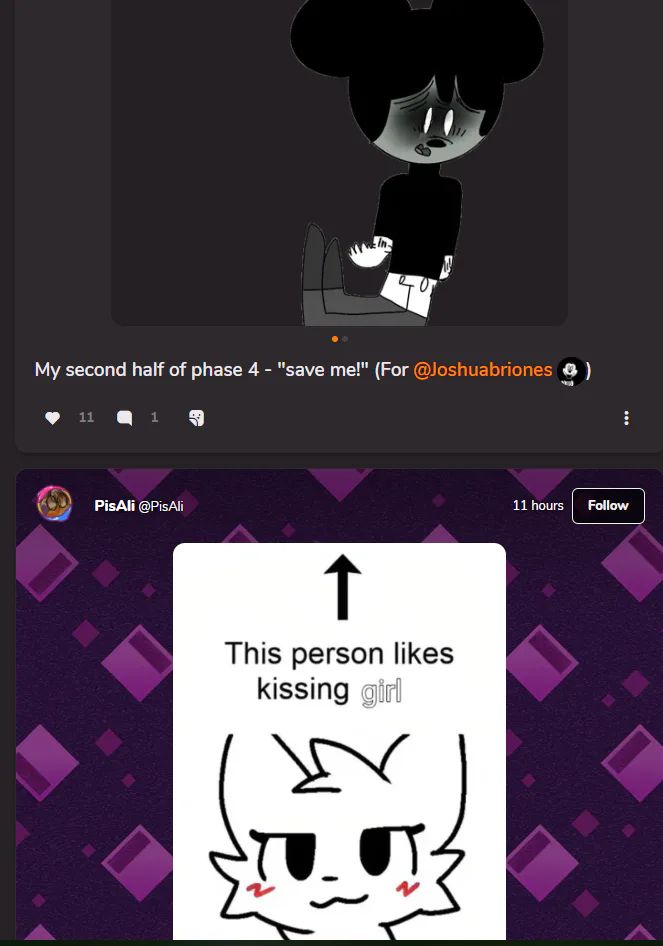
Task: Click the PisAli display name
Action: (x=114, y=506)
